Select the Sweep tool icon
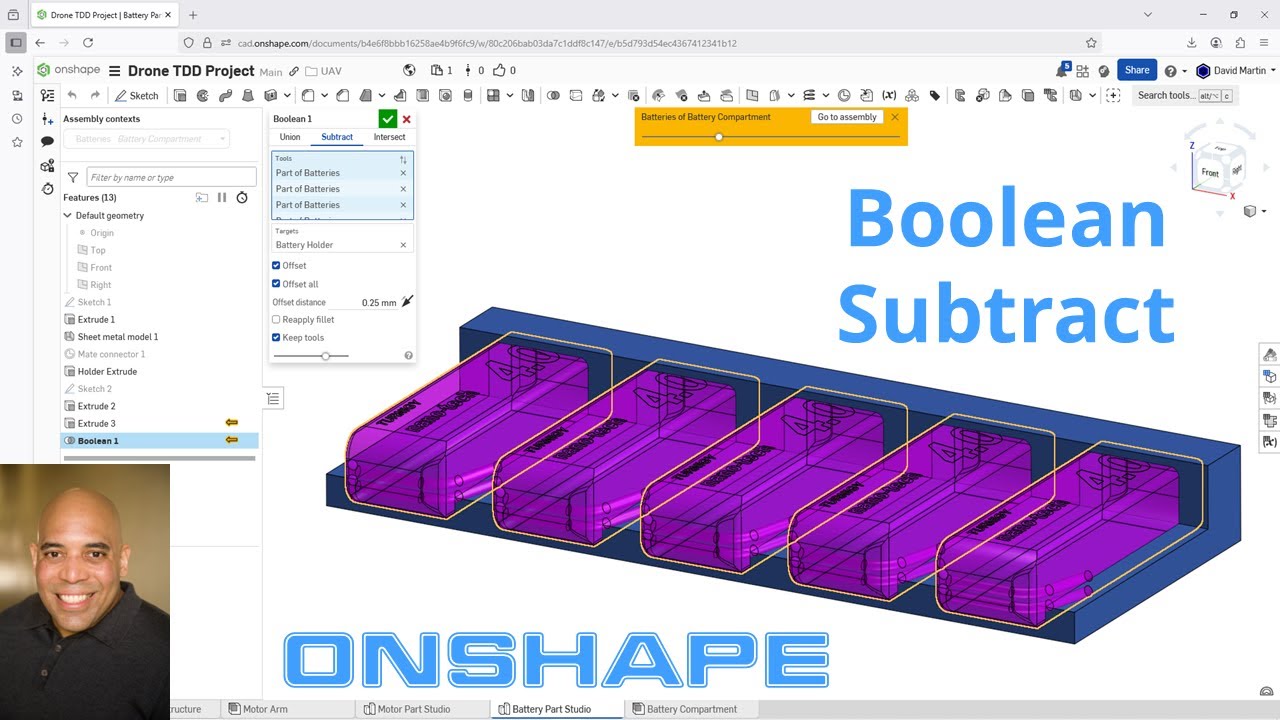The height and width of the screenshot is (720, 1280). click(225, 96)
